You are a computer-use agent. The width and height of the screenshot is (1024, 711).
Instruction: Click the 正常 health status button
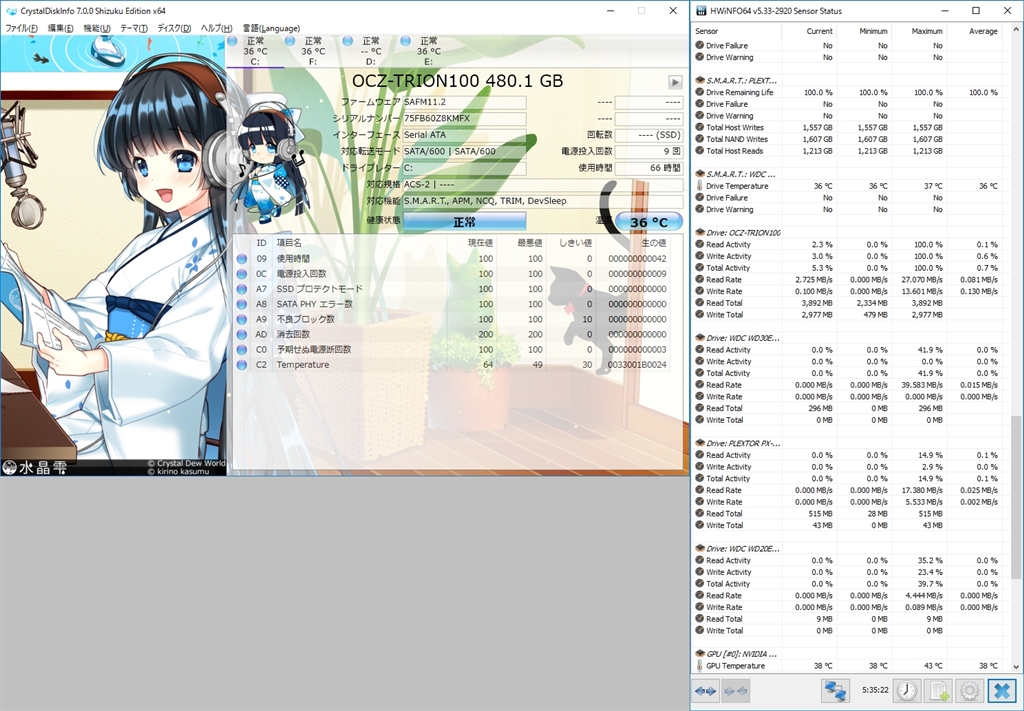click(464, 222)
